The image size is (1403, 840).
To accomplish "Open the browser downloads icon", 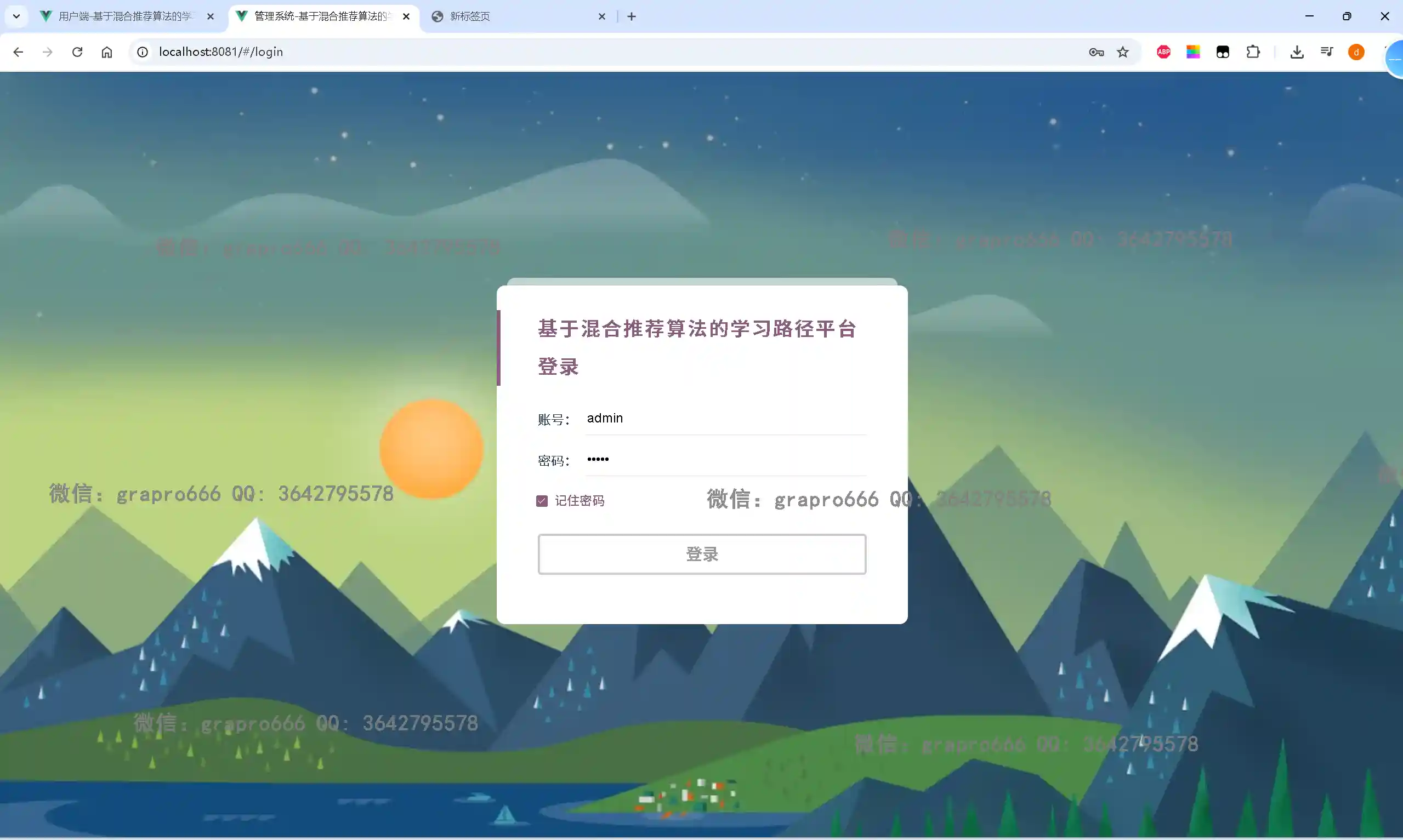I will (x=1297, y=52).
